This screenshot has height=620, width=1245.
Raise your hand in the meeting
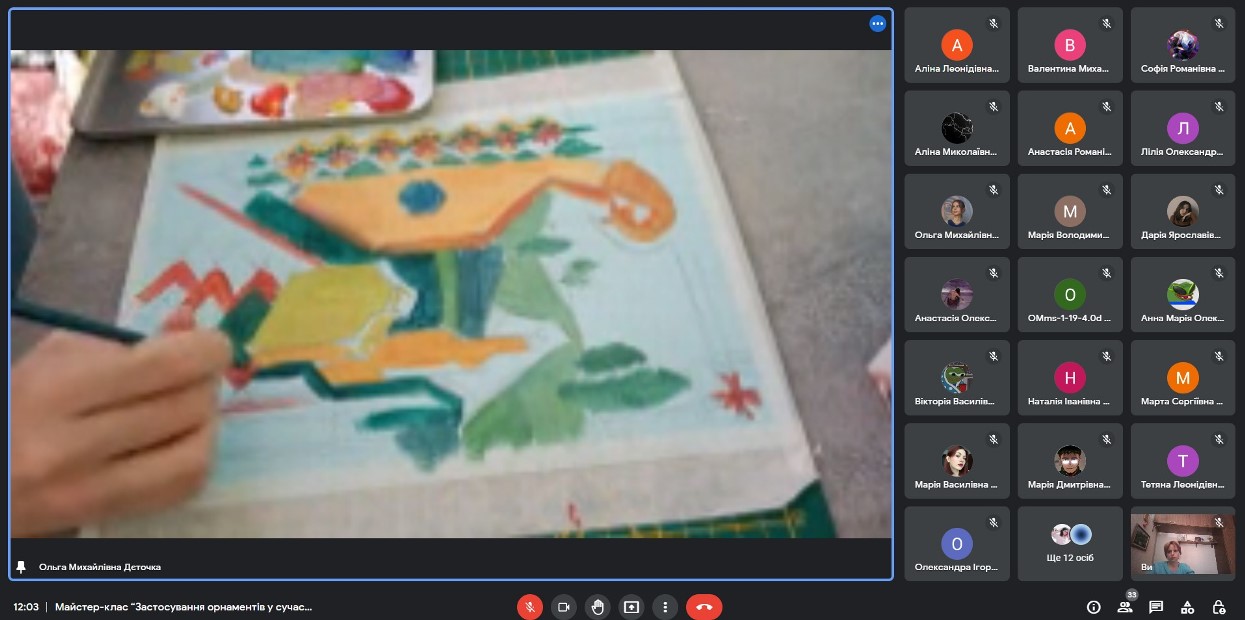(597, 606)
